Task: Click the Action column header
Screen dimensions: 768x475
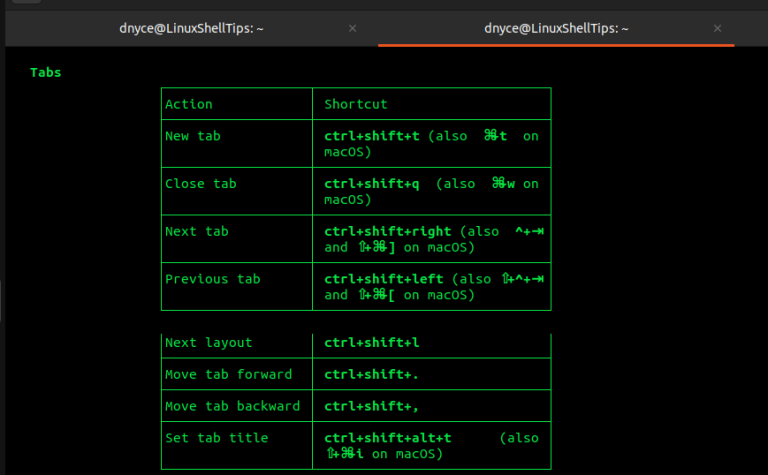Action: pyautogui.click(x=189, y=104)
